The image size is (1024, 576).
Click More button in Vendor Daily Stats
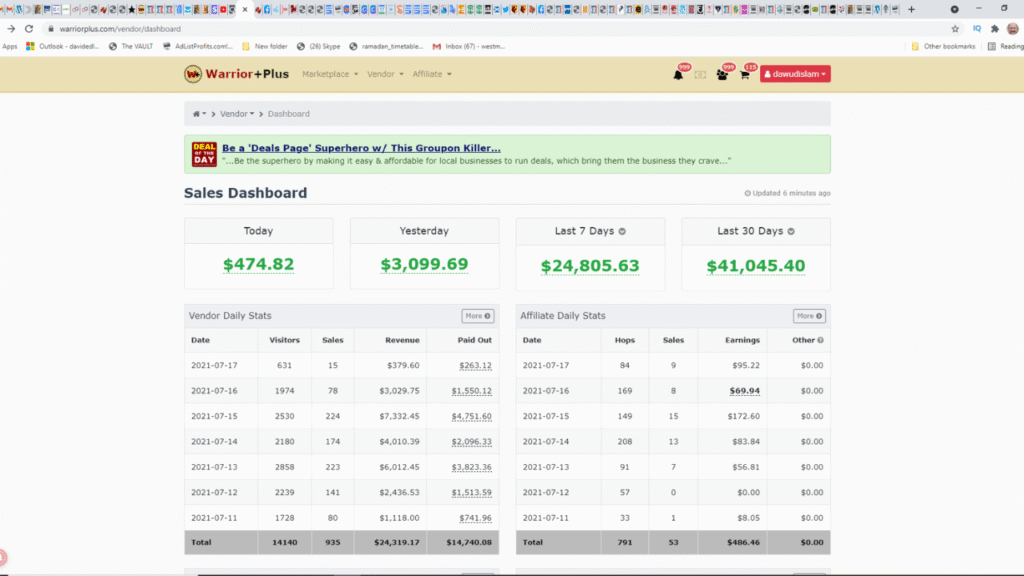click(x=477, y=316)
